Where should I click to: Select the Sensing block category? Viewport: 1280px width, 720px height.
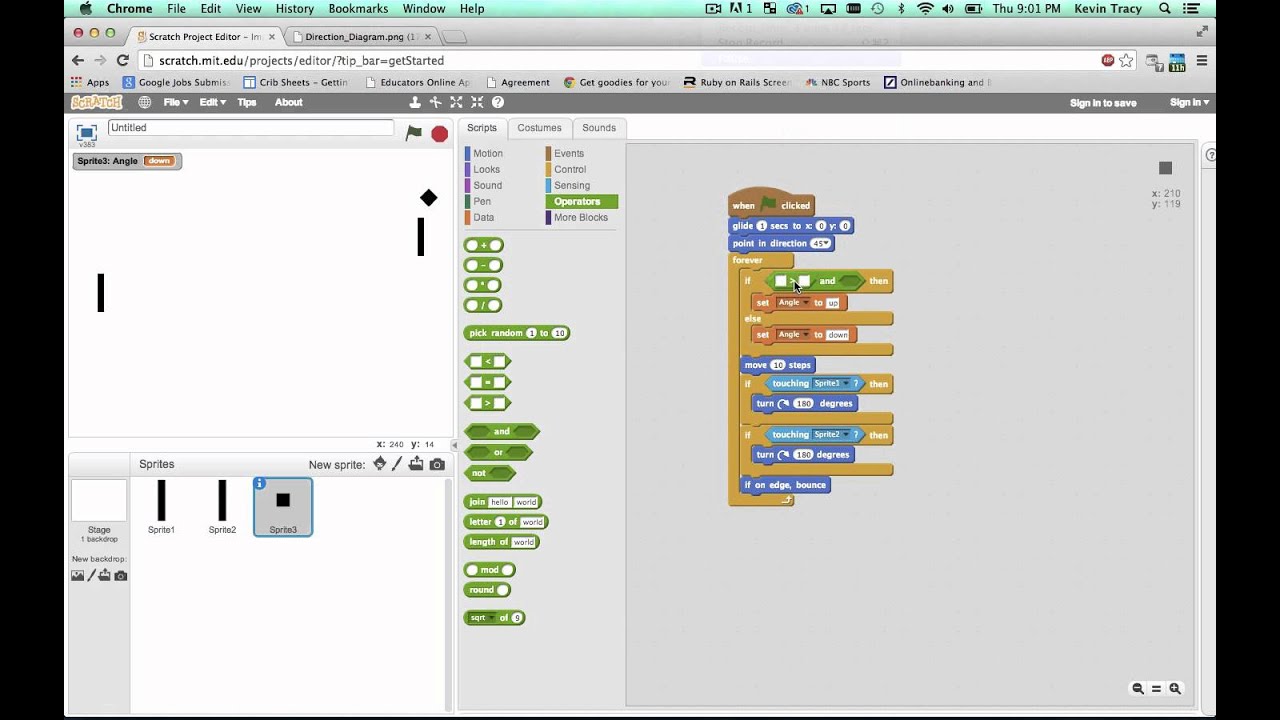click(x=572, y=185)
